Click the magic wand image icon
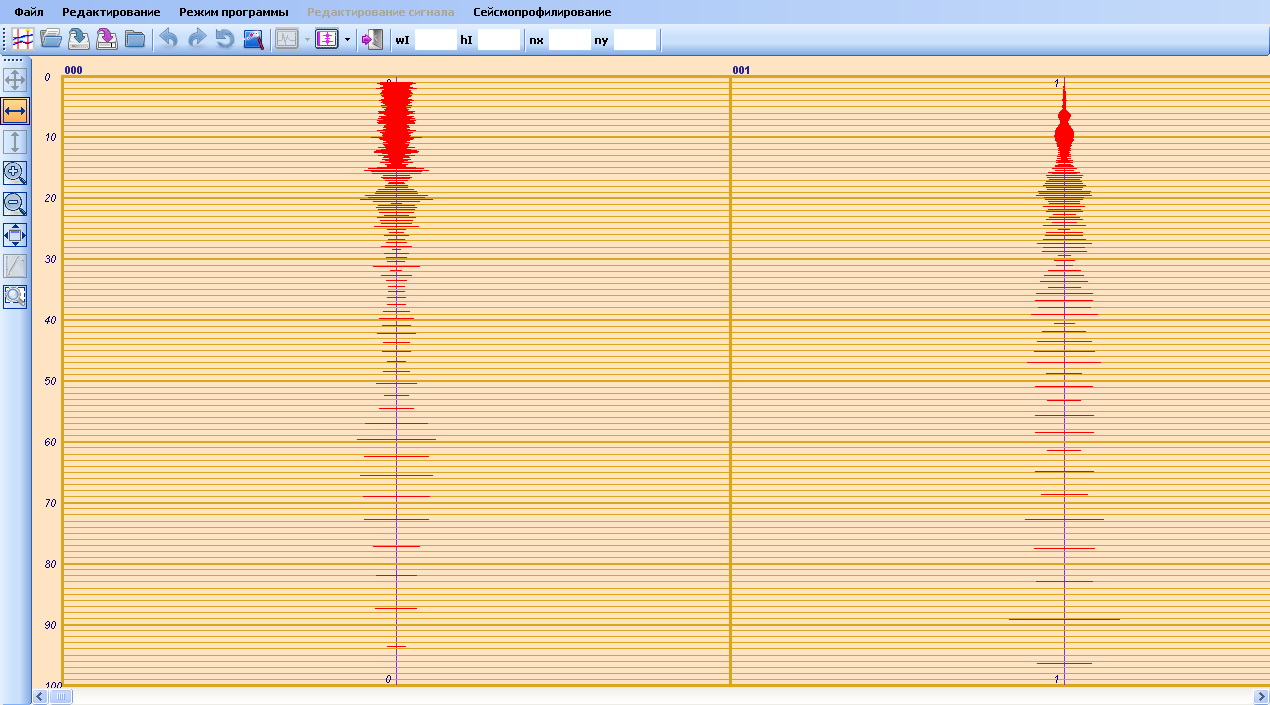The height and width of the screenshot is (705, 1270). pos(253,40)
